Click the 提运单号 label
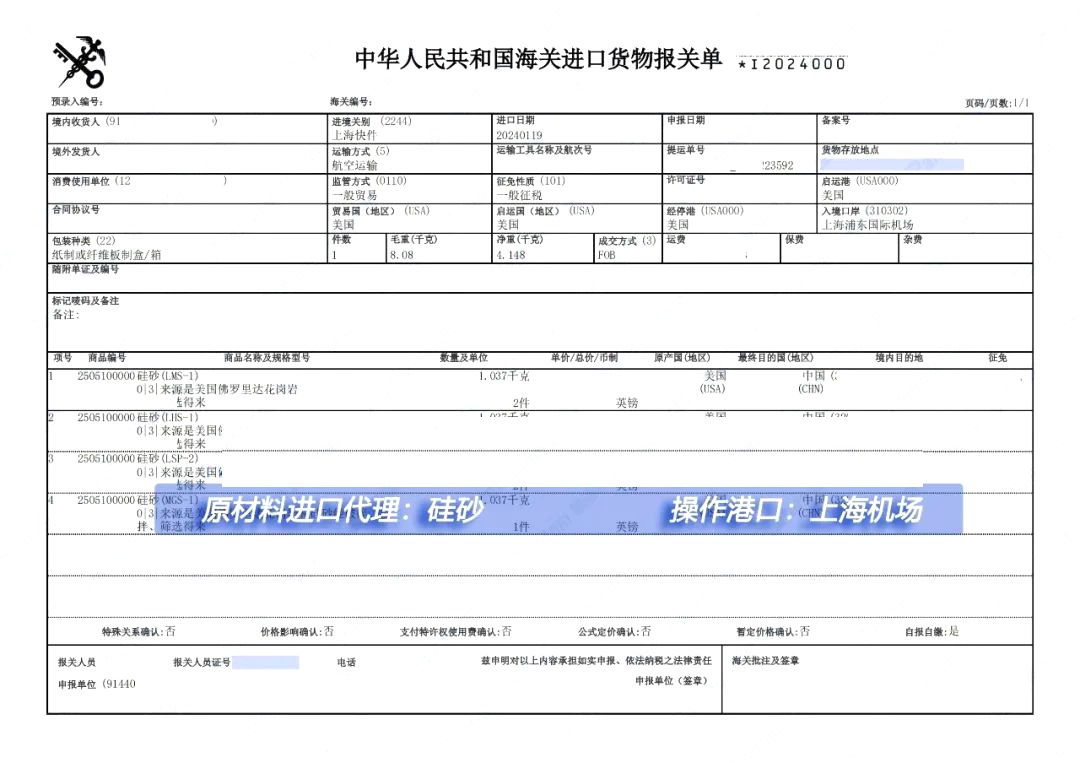This screenshot has width=1080, height=763. click(685, 149)
